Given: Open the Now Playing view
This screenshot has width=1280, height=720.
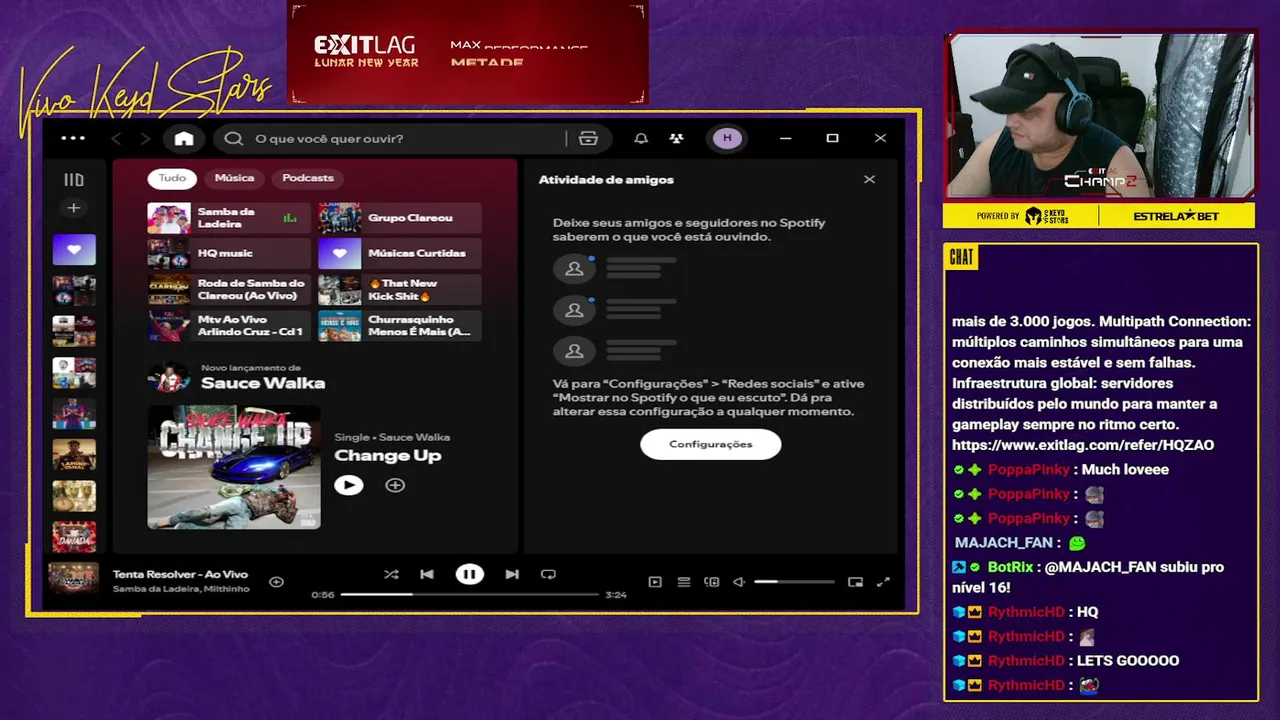Looking at the screenshot, I should pyautogui.click(x=655, y=582).
